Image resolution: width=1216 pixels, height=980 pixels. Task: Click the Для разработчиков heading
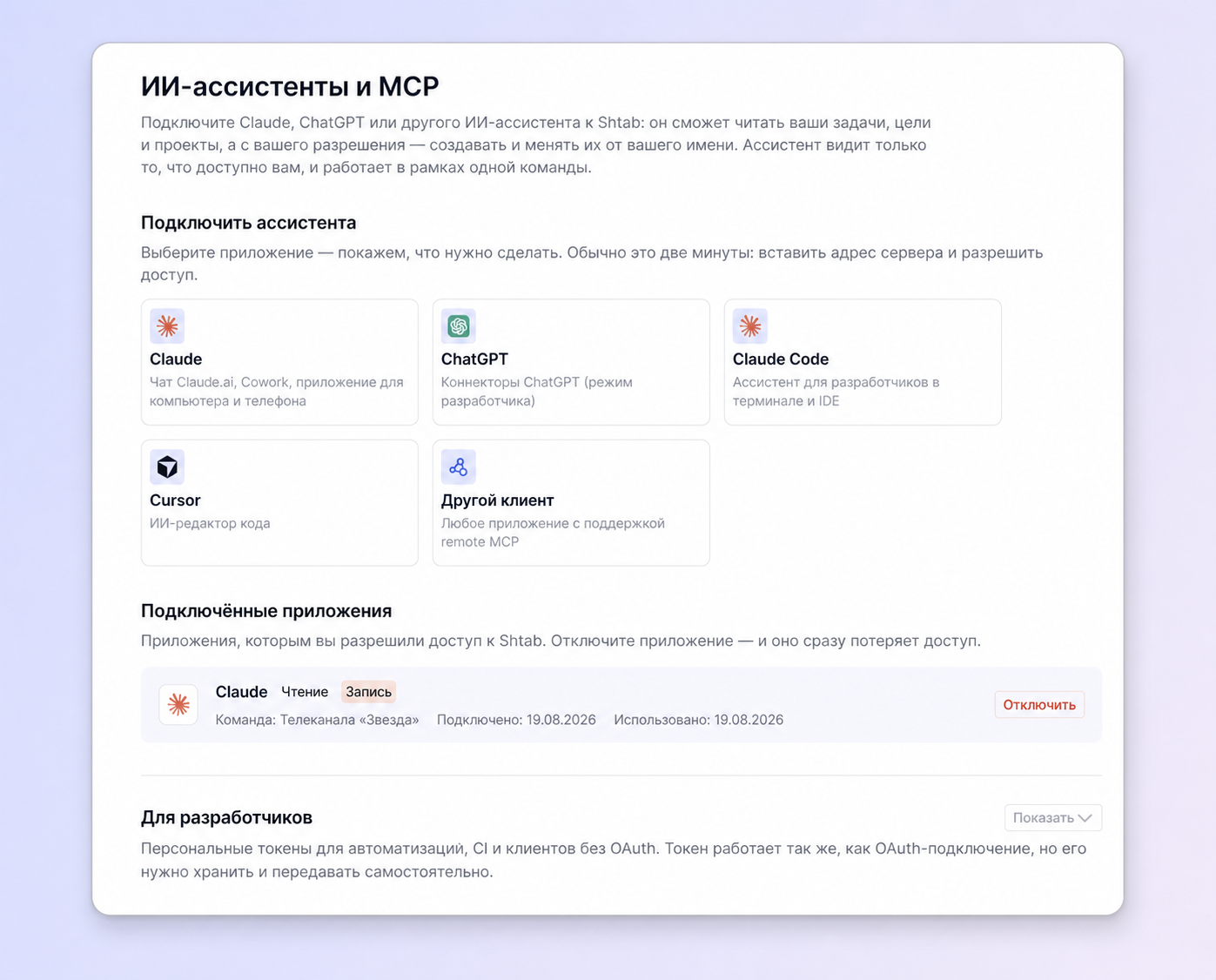[x=226, y=818]
